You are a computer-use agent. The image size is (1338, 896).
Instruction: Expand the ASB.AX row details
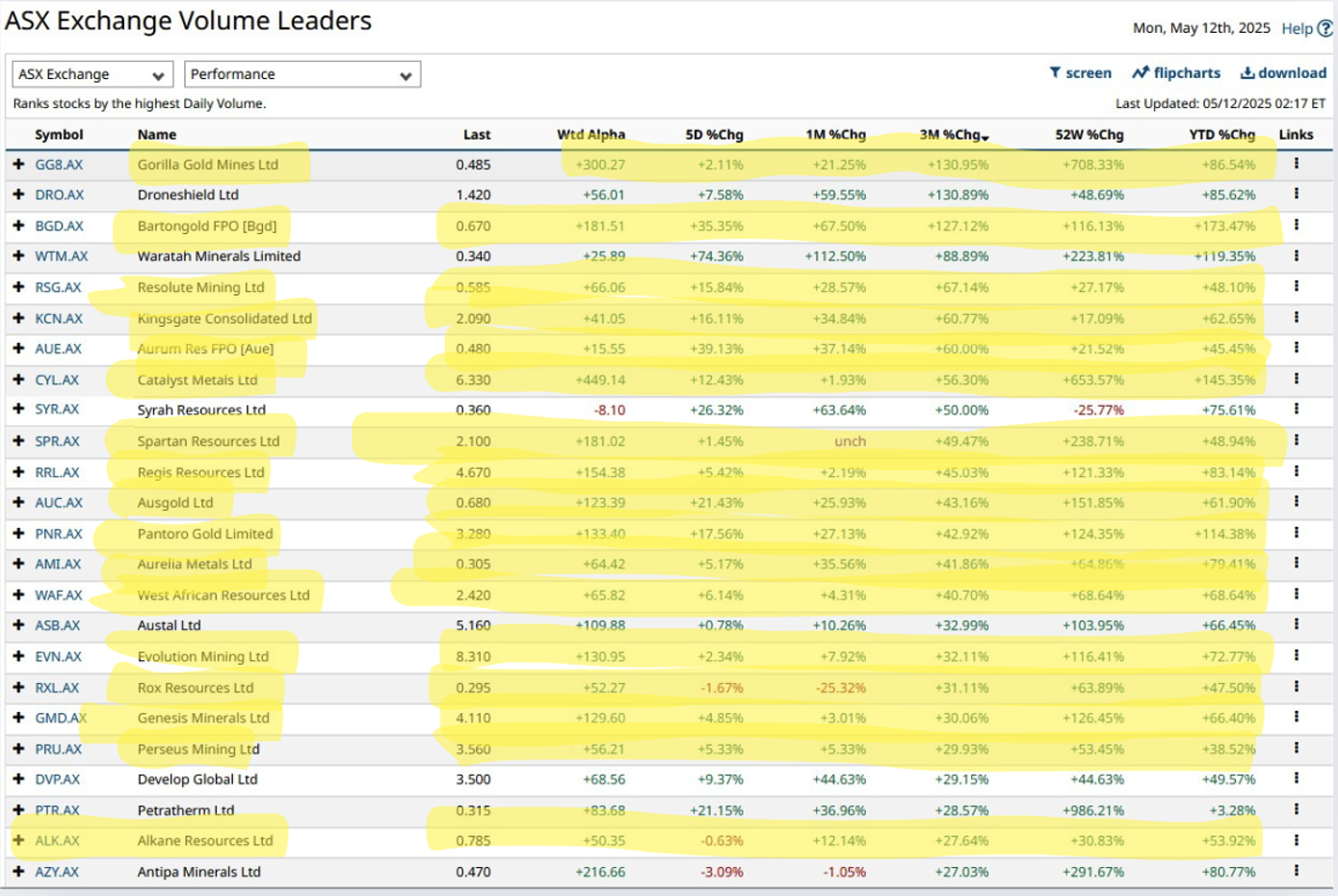point(18,625)
